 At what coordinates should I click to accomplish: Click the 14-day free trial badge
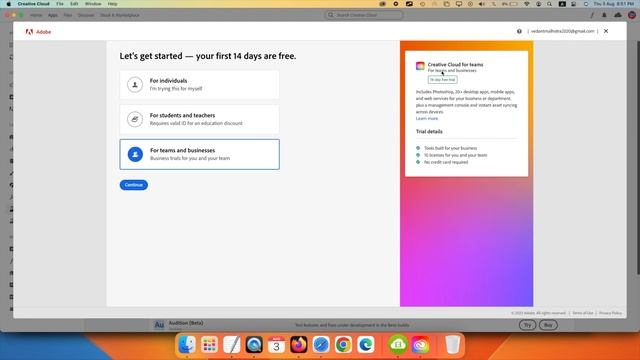point(442,80)
